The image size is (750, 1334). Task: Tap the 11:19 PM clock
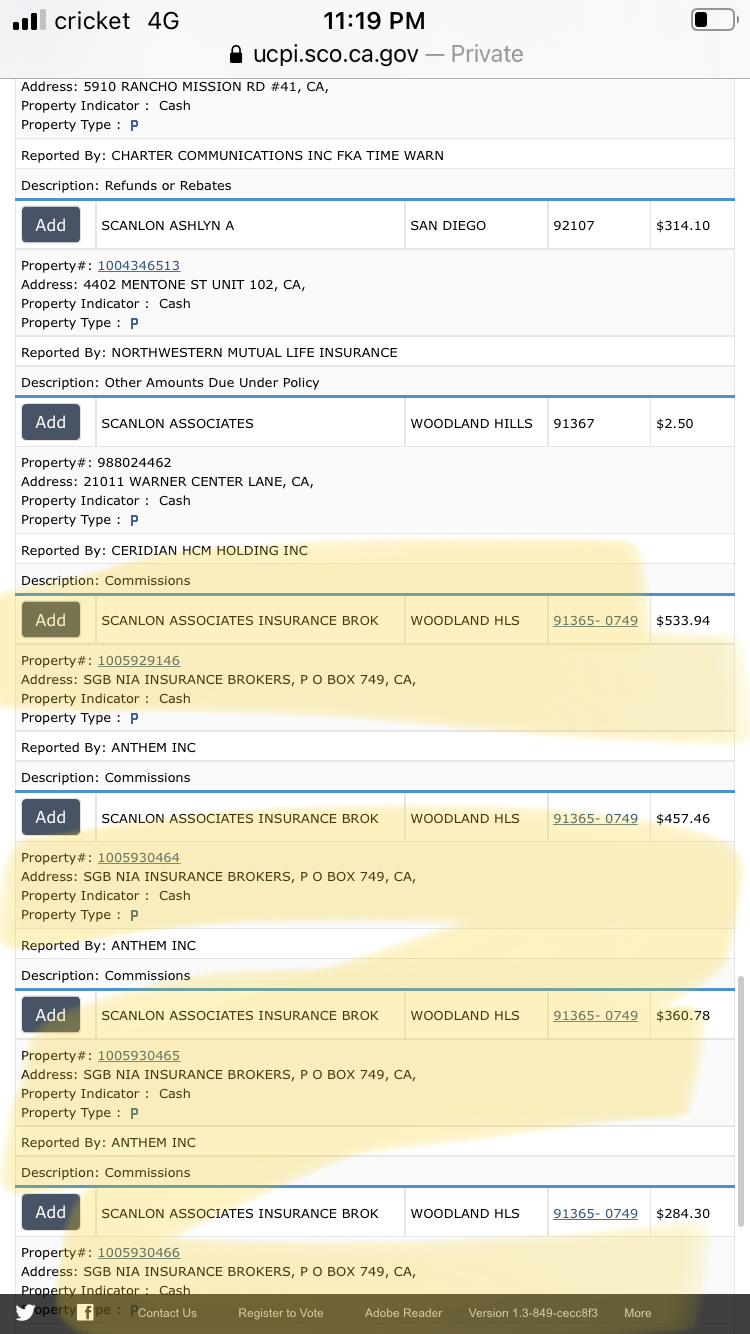coord(375,20)
